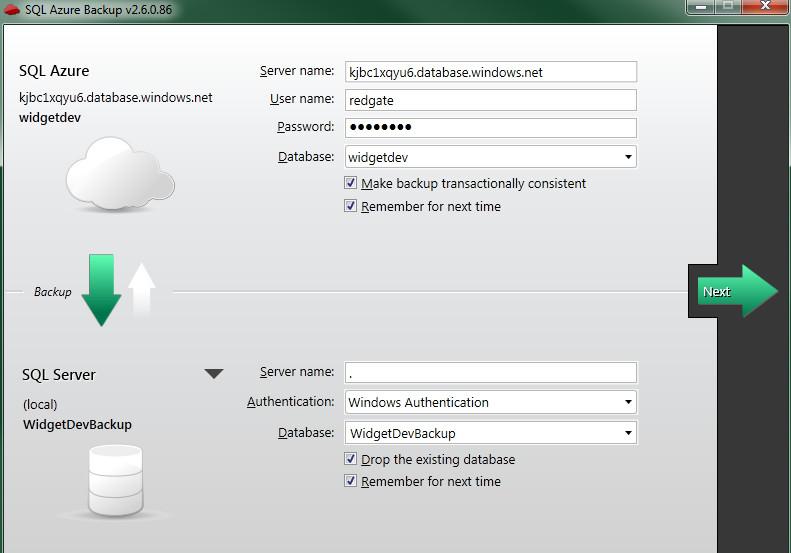791x553 pixels.
Task: Click the User name: field label
Action: pyautogui.click(x=302, y=99)
